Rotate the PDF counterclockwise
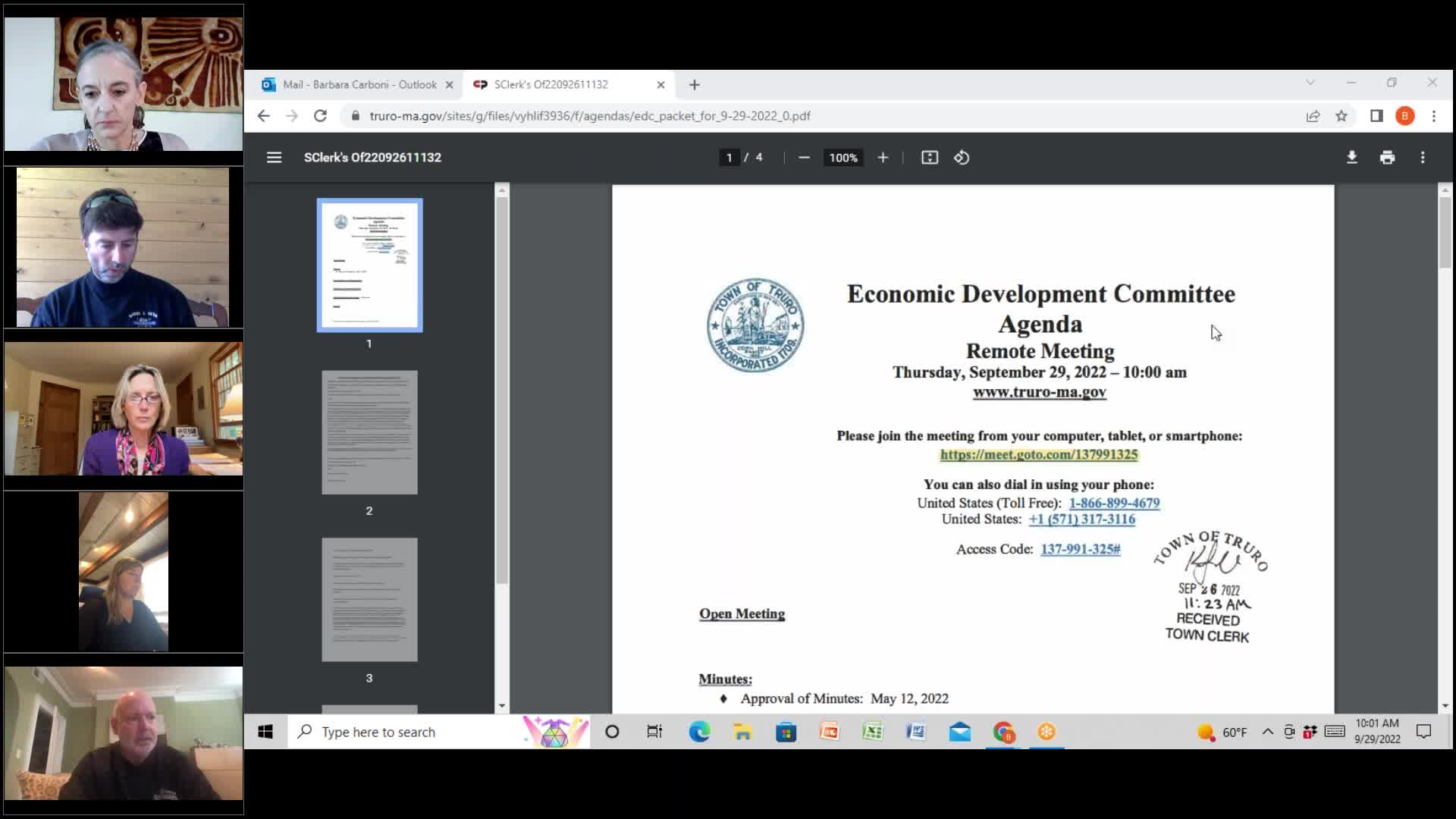The width and height of the screenshot is (1456, 819). [x=962, y=157]
